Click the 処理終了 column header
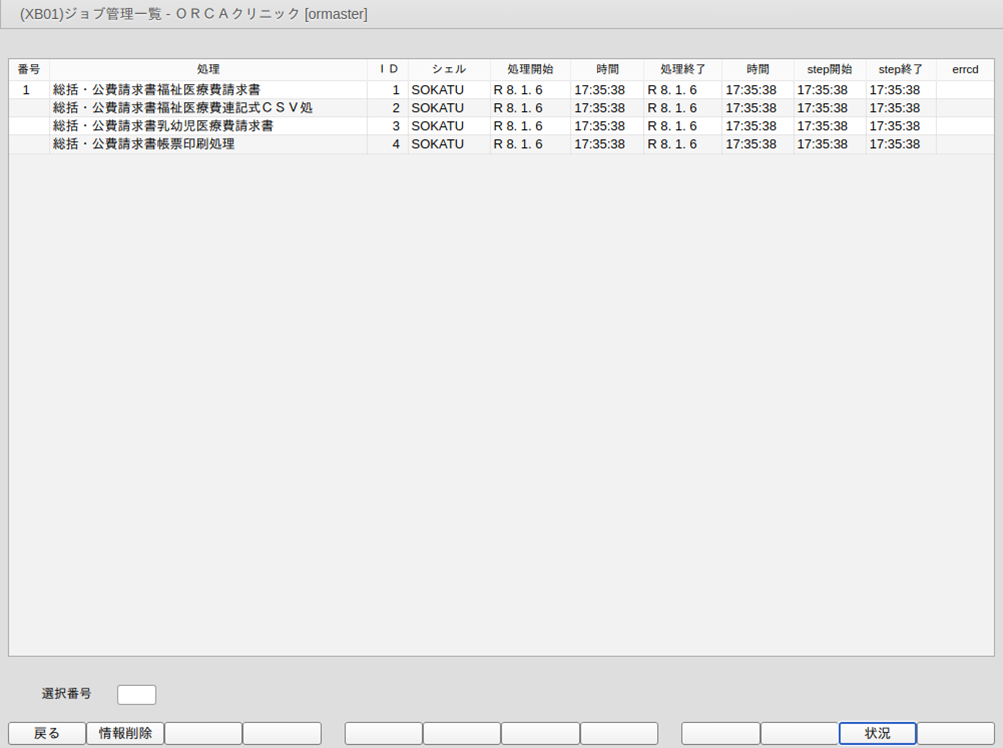Screen dimensions: 1003x748 coord(683,70)
